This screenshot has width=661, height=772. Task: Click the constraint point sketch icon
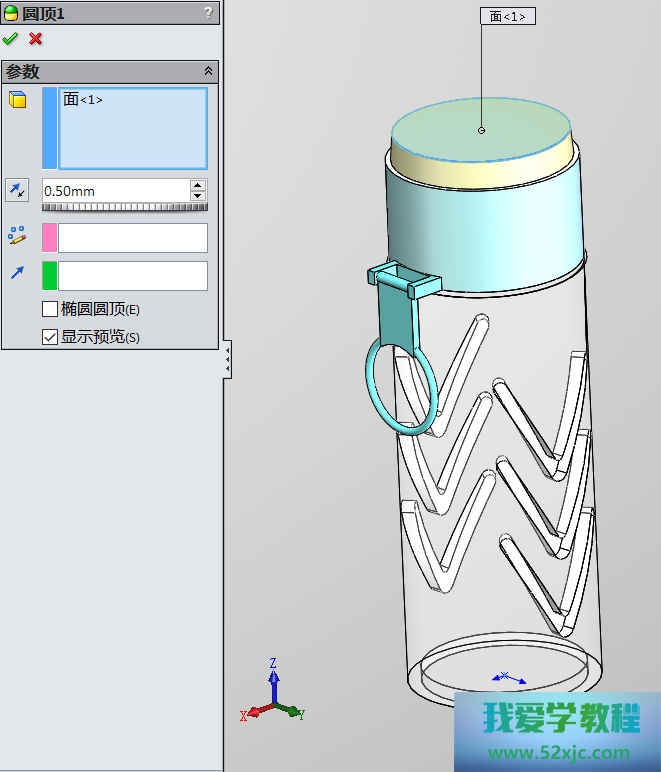(x=18, y=236)
